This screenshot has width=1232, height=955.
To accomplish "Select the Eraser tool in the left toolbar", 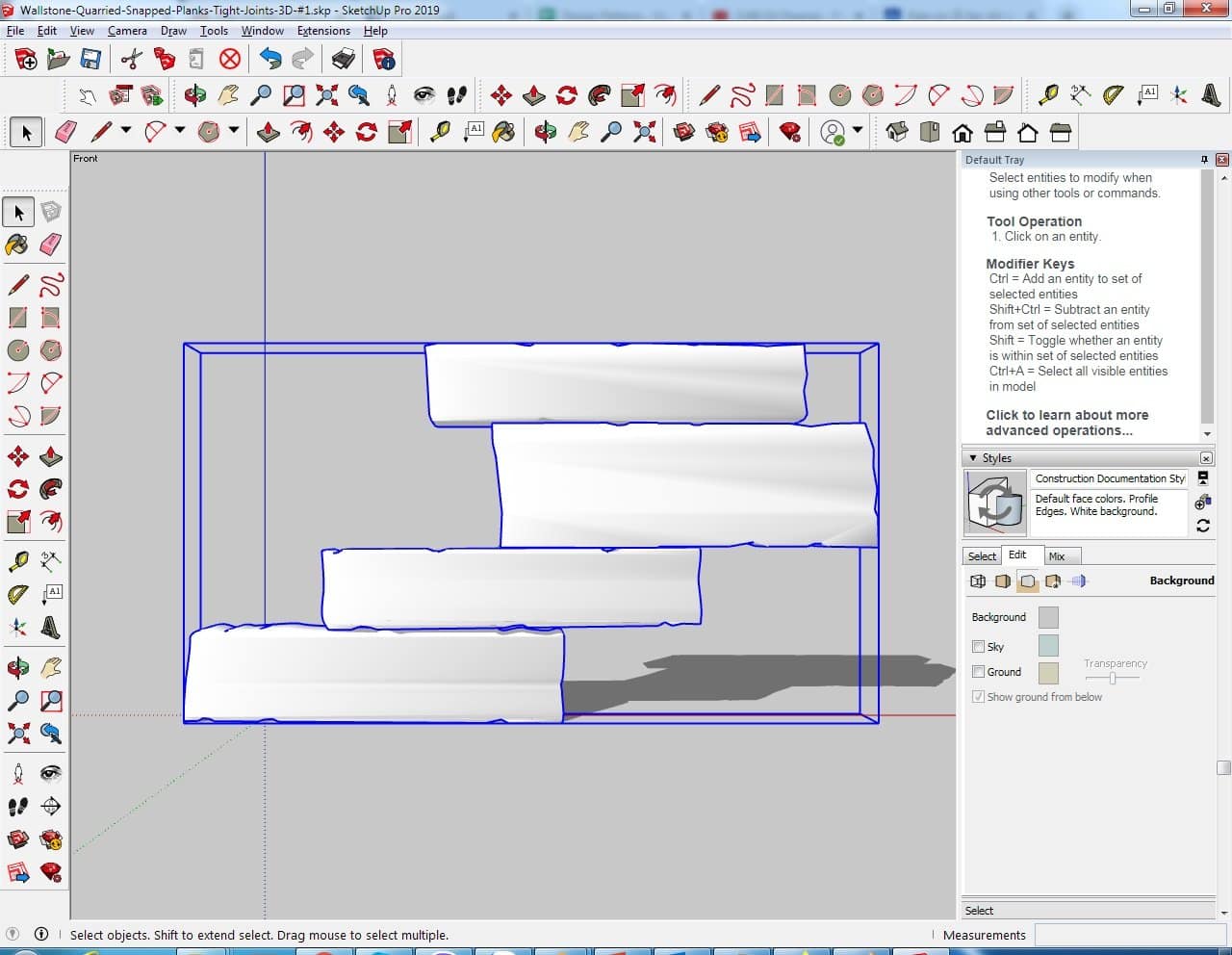I will click(x=51, y=245).
